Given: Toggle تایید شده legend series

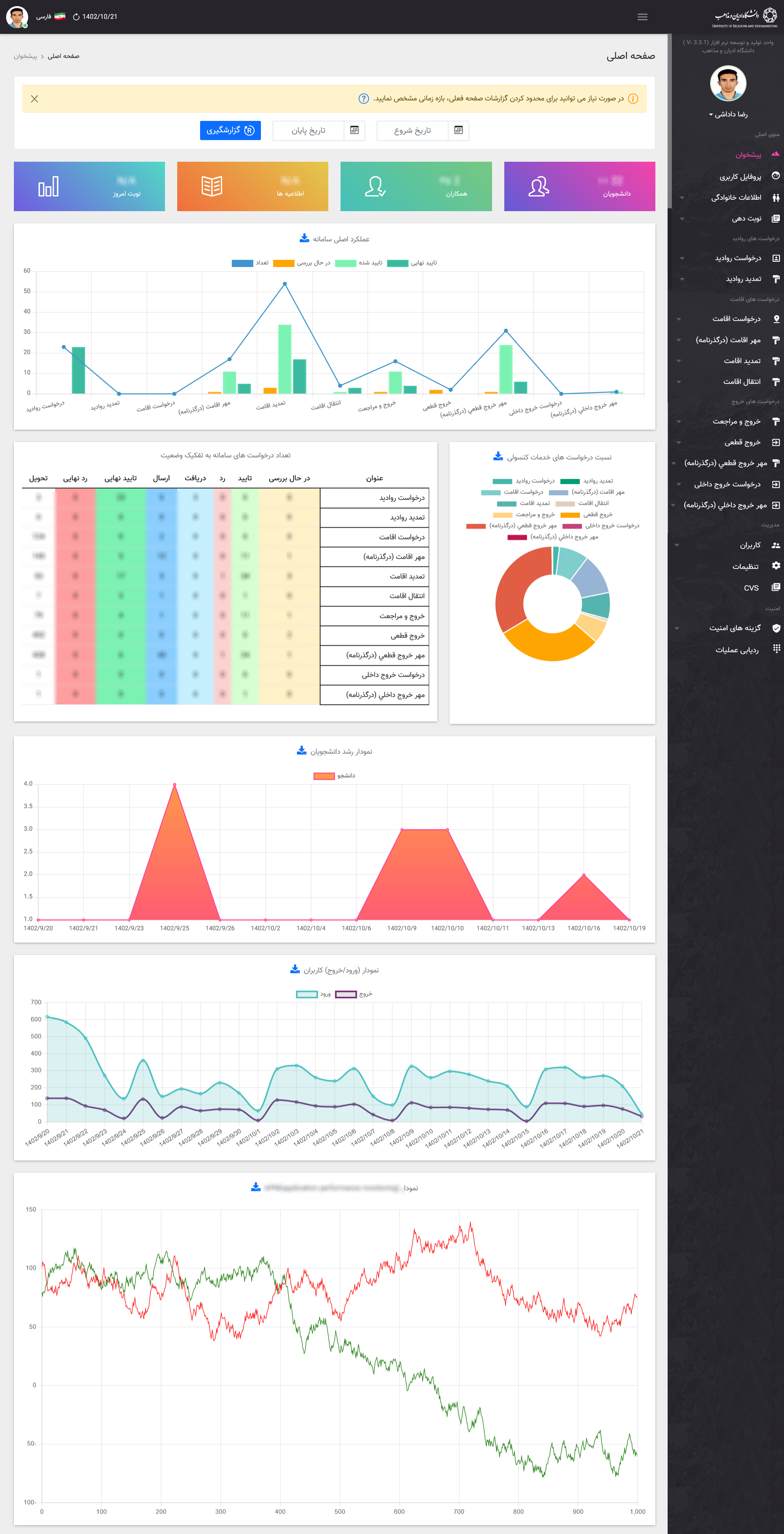Looking at the screenshot, I should click(x=359, y=263).
